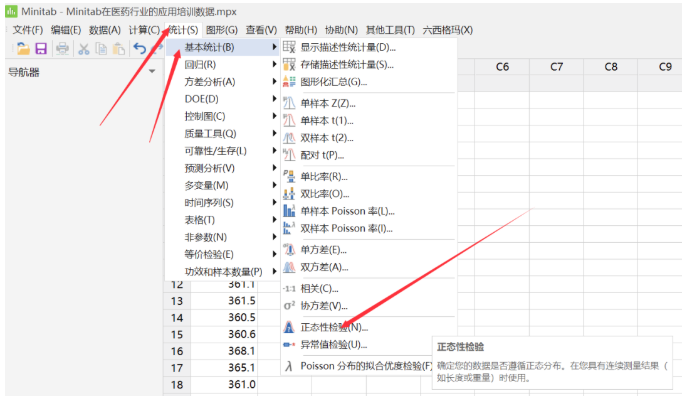Screen dimensions: 689x399
Task: Click the Cut scissors icon
Action: point(83,49)
